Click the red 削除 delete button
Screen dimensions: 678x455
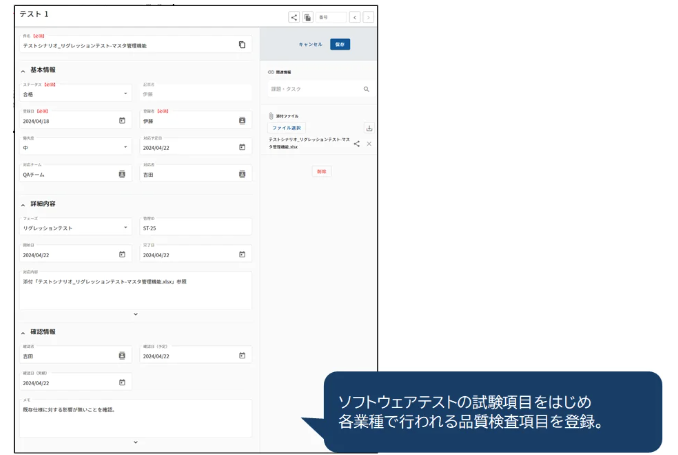321,172
